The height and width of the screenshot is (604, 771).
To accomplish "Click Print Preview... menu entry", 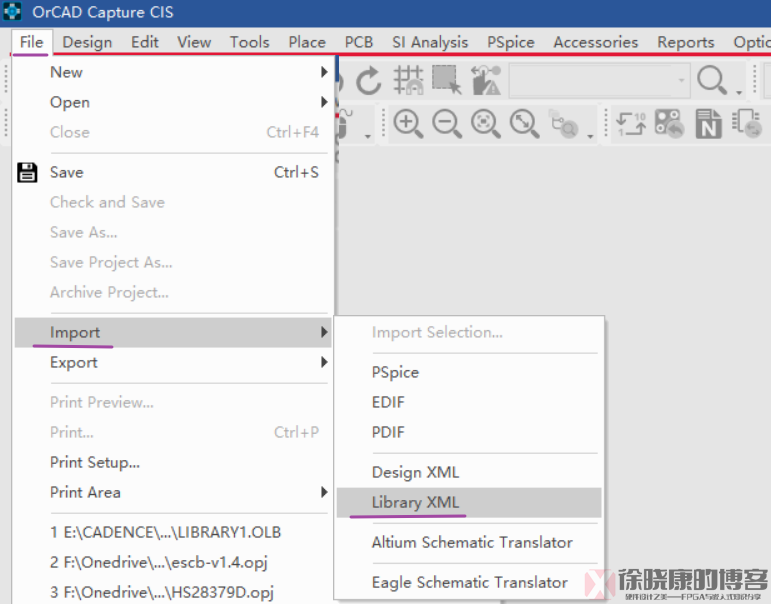I will [173, 402].
